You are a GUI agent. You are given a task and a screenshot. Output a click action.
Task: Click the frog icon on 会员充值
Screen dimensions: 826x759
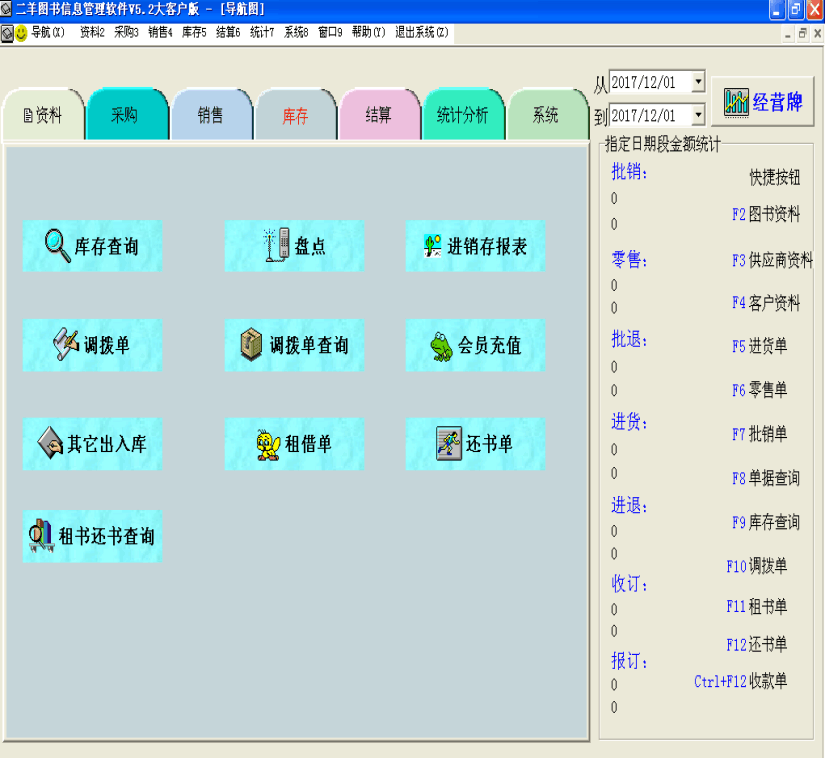point(441,346)
